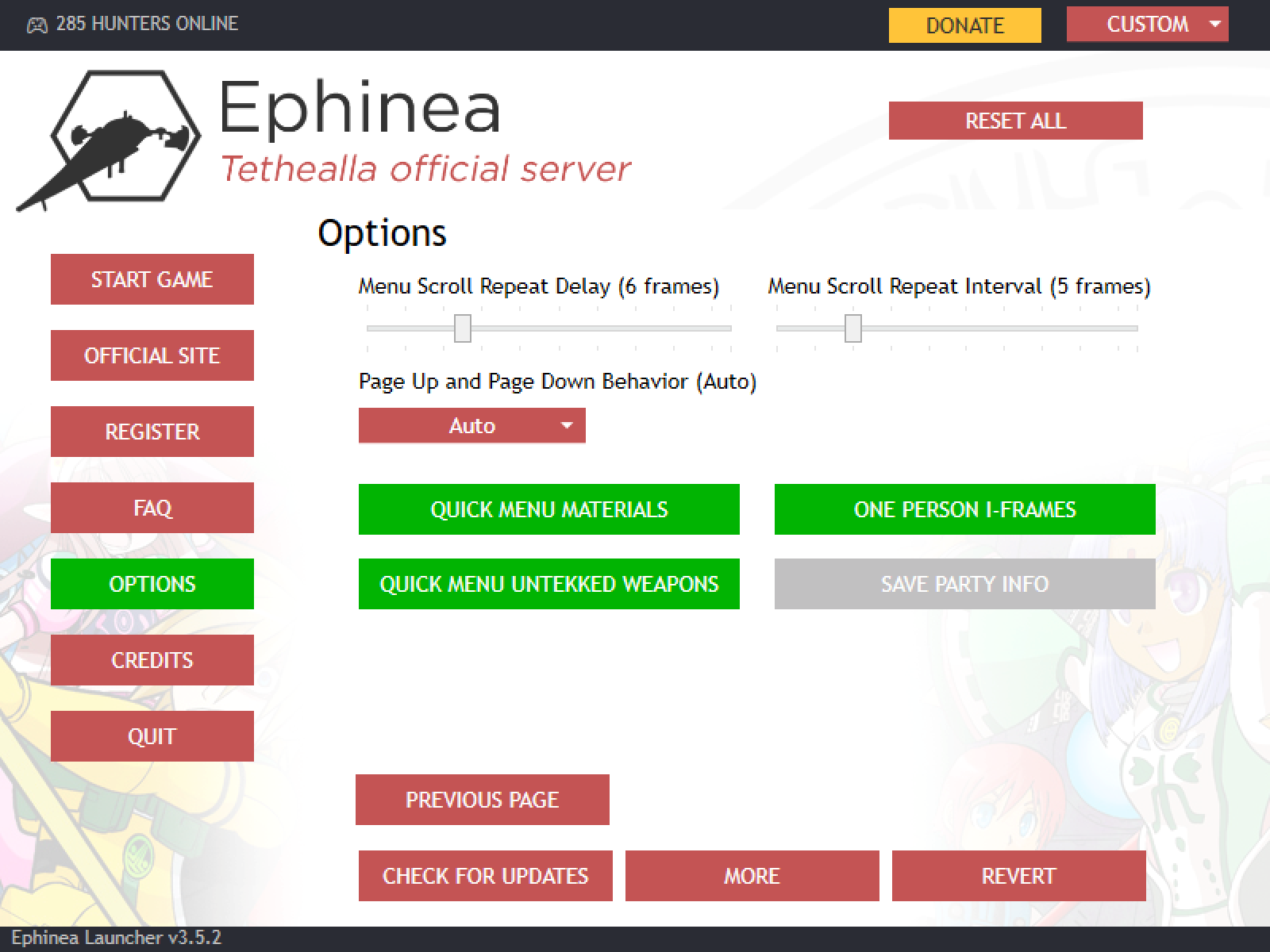Go to the REGISTER menu item
Viewport: 1270px width, 952px height.
[152, 432]
